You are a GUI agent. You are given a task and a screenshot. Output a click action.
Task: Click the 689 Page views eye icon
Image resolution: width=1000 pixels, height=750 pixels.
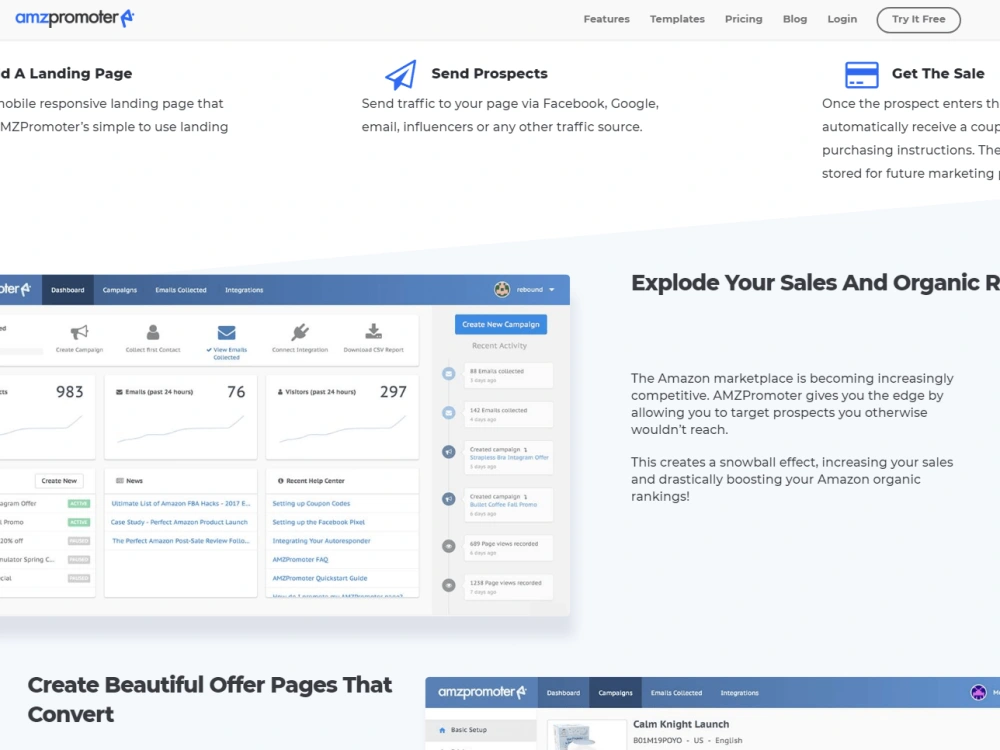[x=449, y=546]
